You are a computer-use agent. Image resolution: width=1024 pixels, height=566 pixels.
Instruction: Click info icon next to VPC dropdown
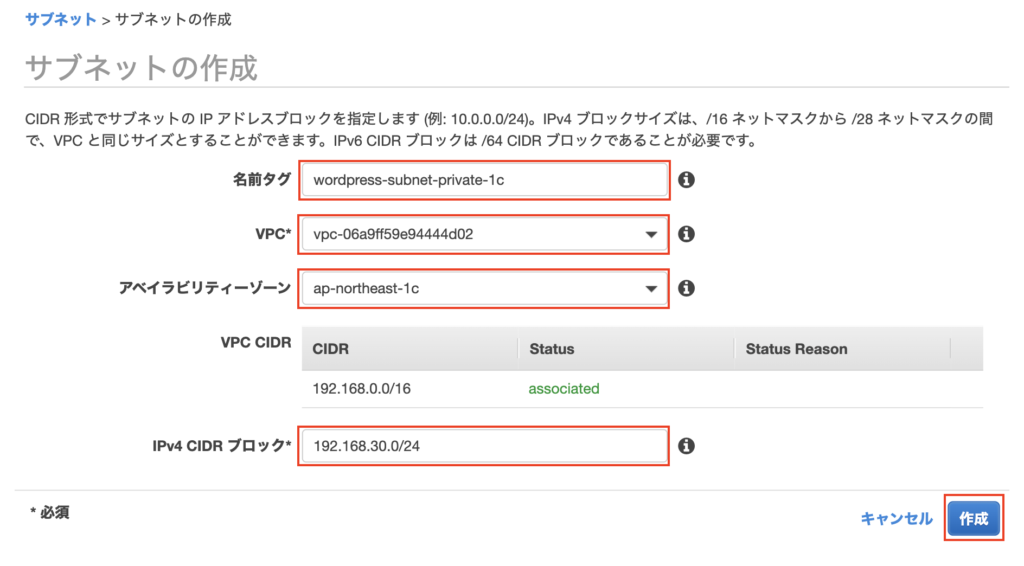(686, 234)
